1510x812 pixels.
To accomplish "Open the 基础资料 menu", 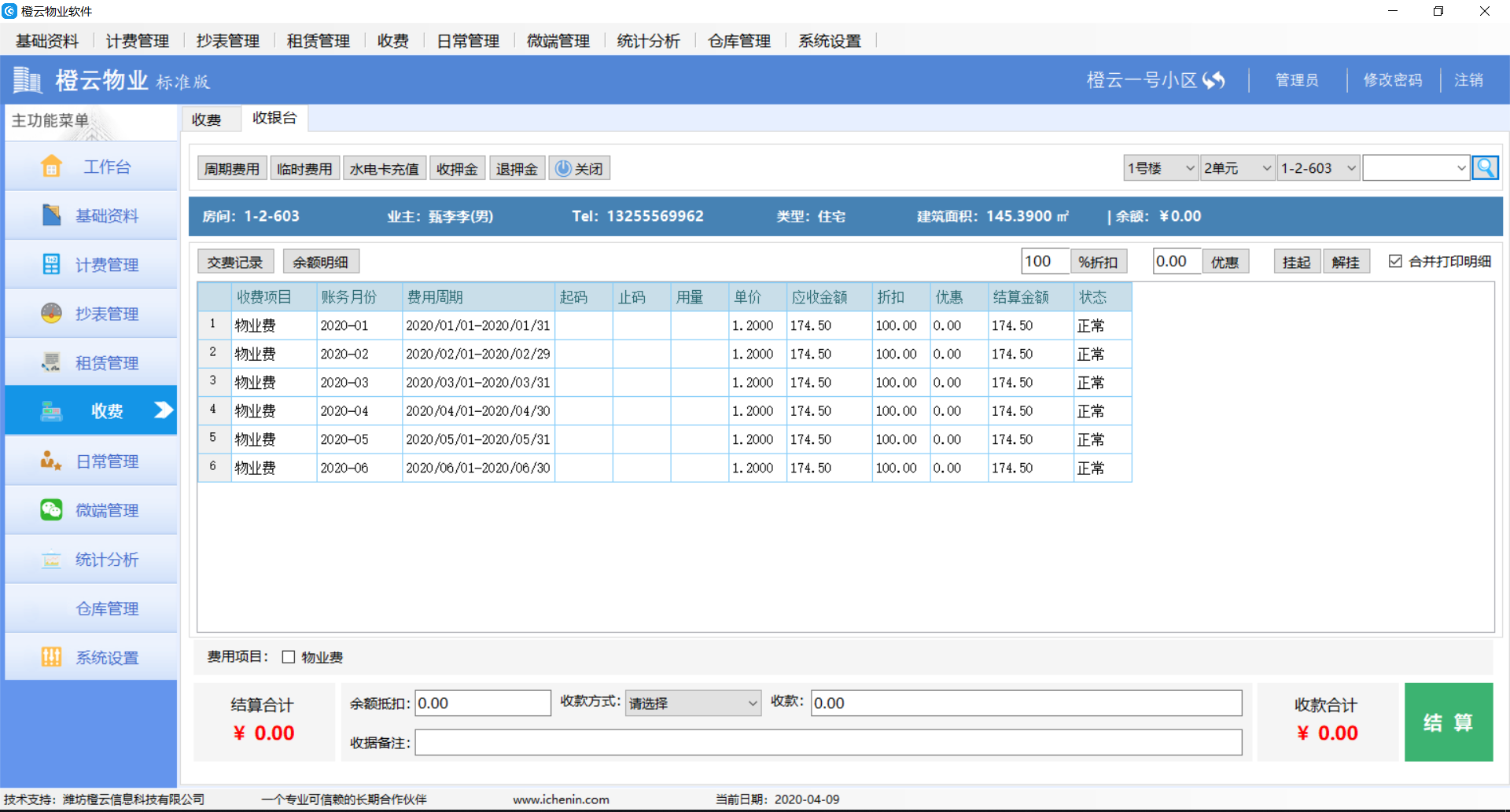I will point(47,41).
